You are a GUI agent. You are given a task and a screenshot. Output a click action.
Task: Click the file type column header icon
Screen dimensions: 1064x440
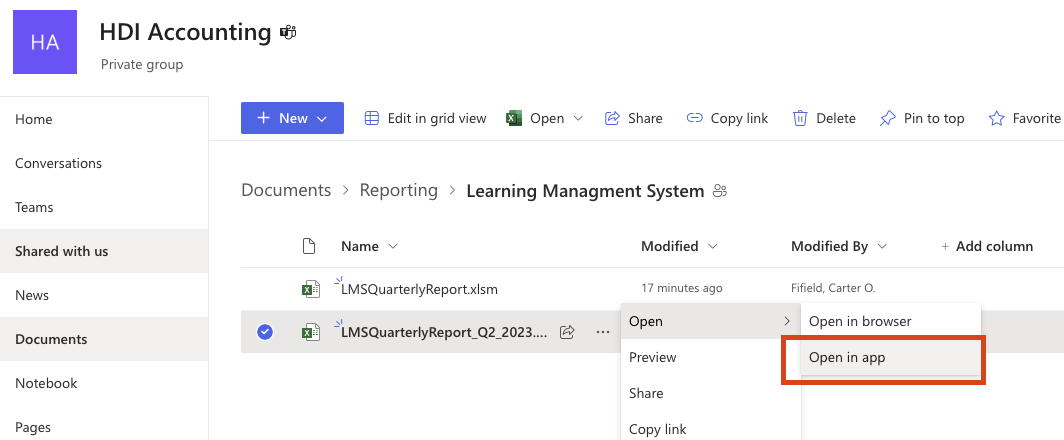[309, 246]
